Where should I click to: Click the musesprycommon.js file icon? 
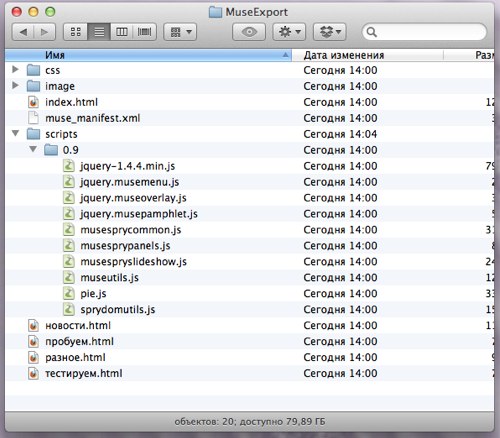[69, 230]
